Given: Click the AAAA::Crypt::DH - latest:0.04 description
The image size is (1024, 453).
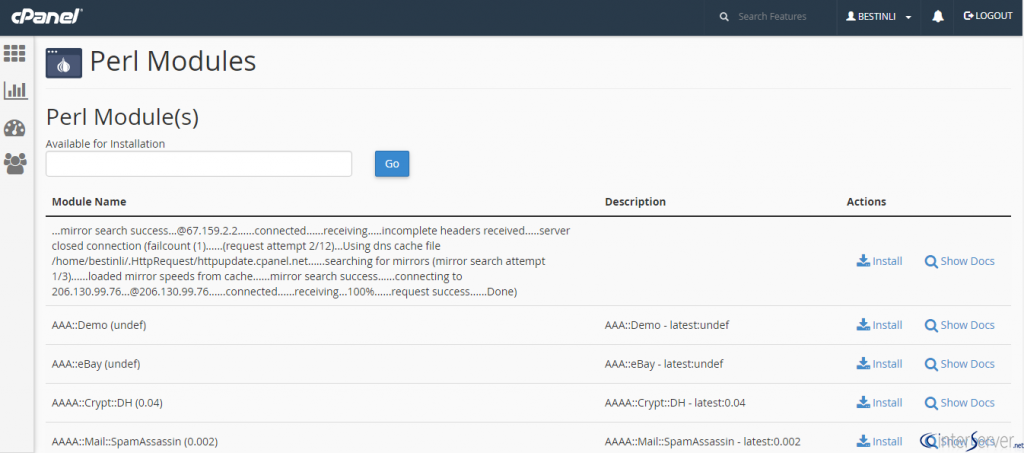Looking at the screenshot, I should point(675,403).
